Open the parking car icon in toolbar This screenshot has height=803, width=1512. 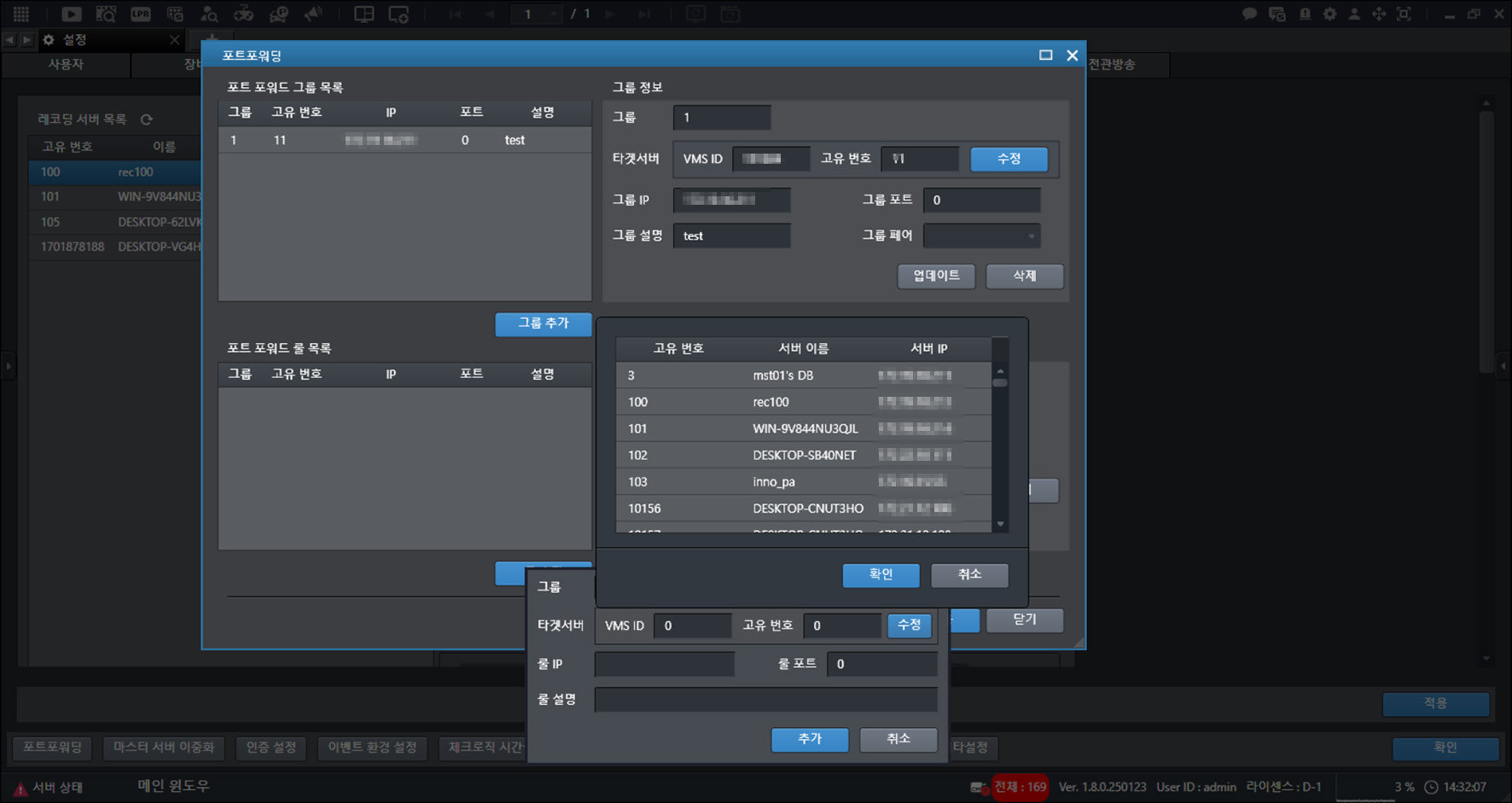tap(278, 14)
